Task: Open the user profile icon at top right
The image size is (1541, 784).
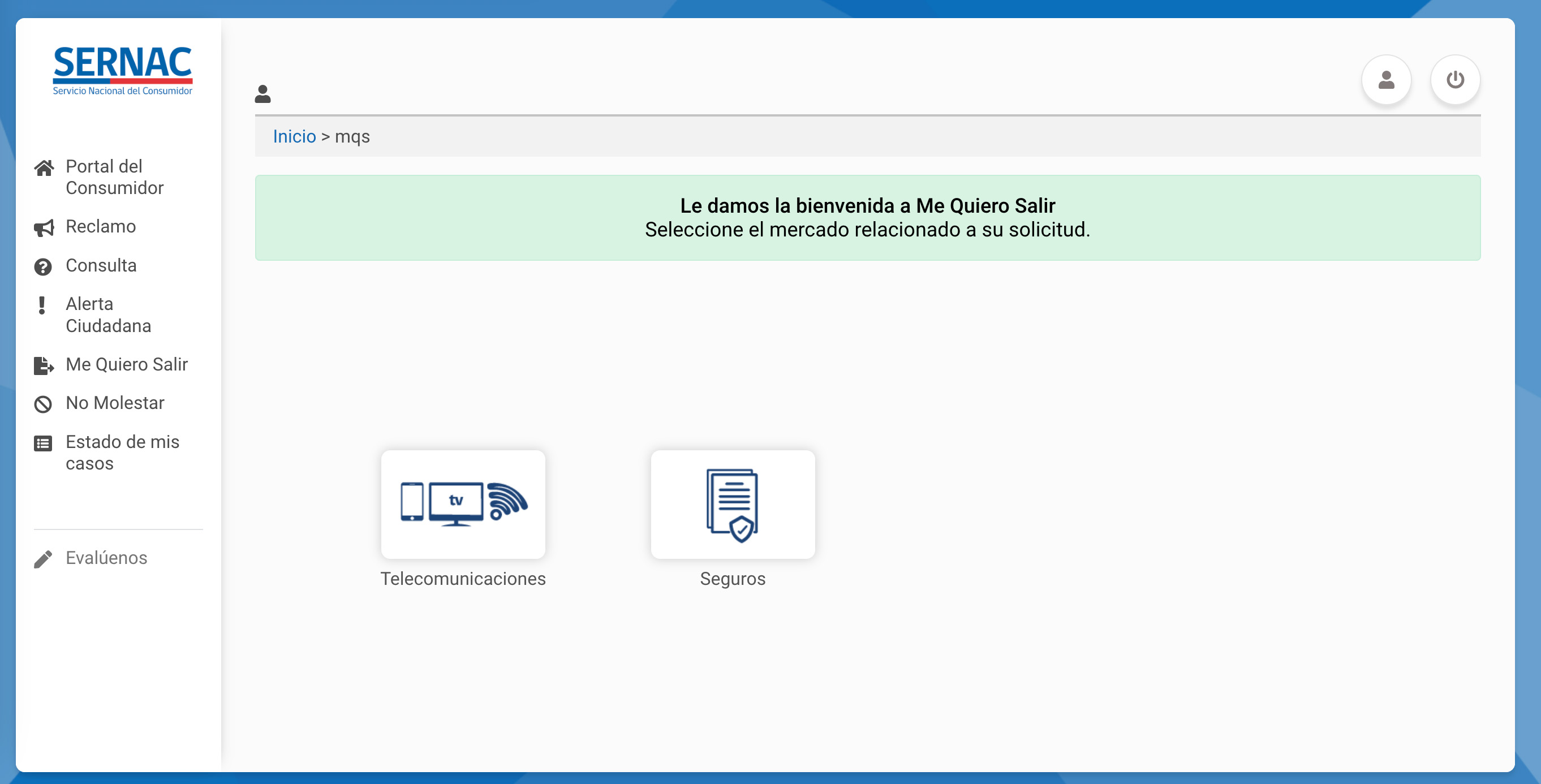Action: click(1386, 79)
